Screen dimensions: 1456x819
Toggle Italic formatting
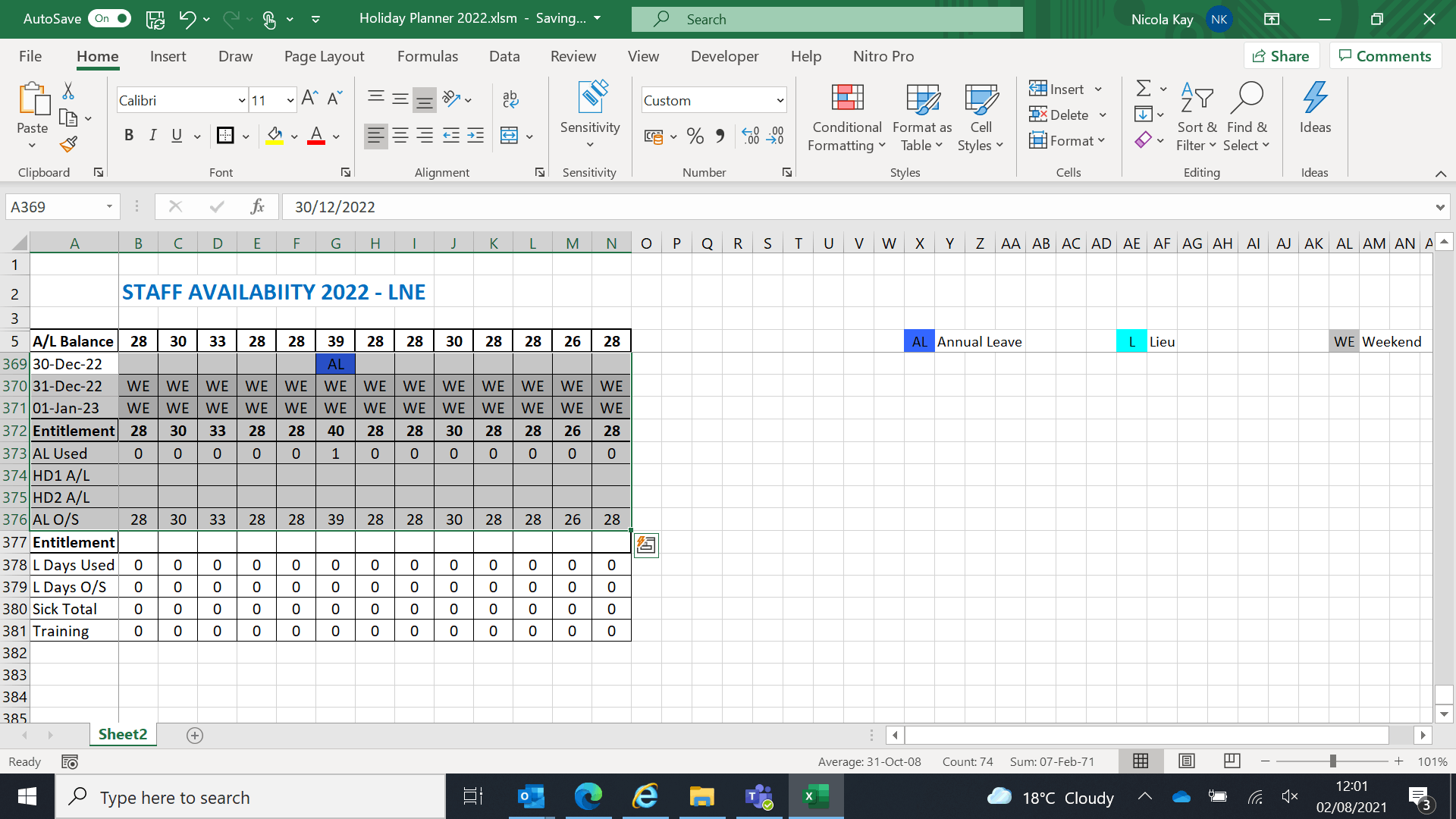click(x=153, y=136)
